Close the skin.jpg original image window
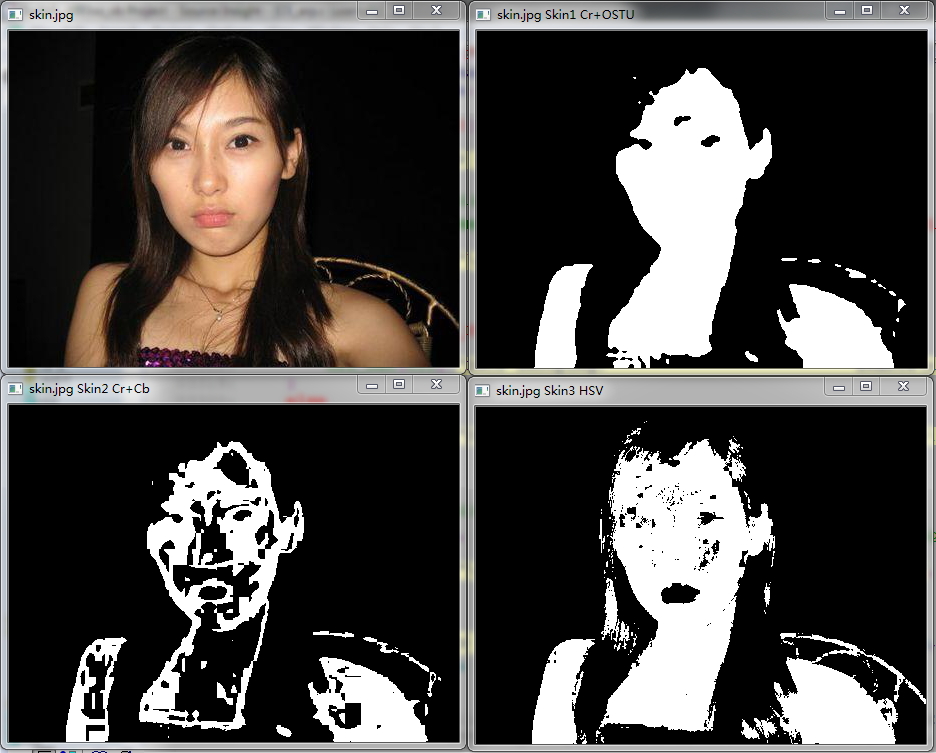Viewport: 936px width, 753px height. (436, 11)
